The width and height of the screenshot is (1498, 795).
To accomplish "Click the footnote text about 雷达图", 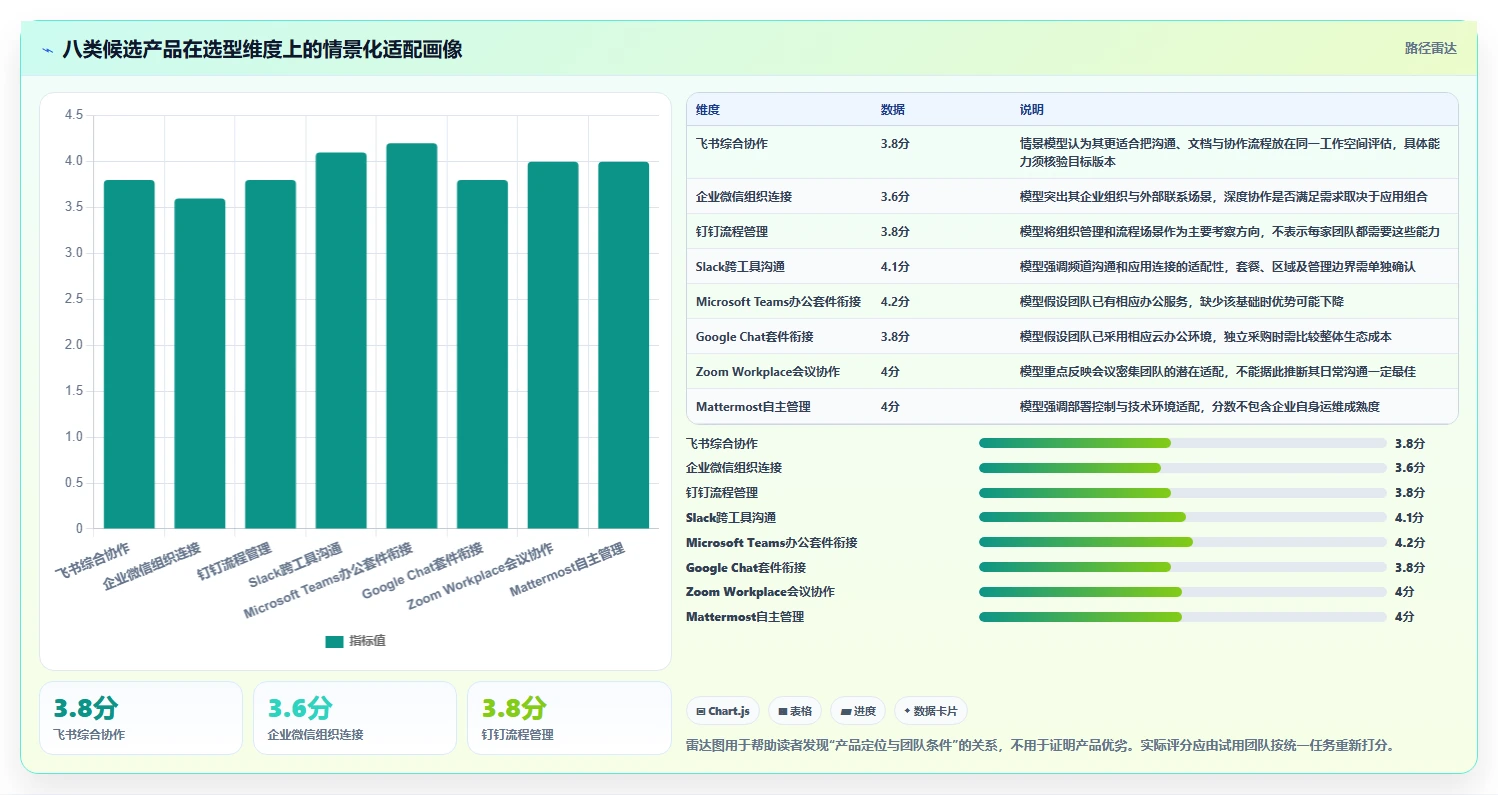I will coord(1040,745).
